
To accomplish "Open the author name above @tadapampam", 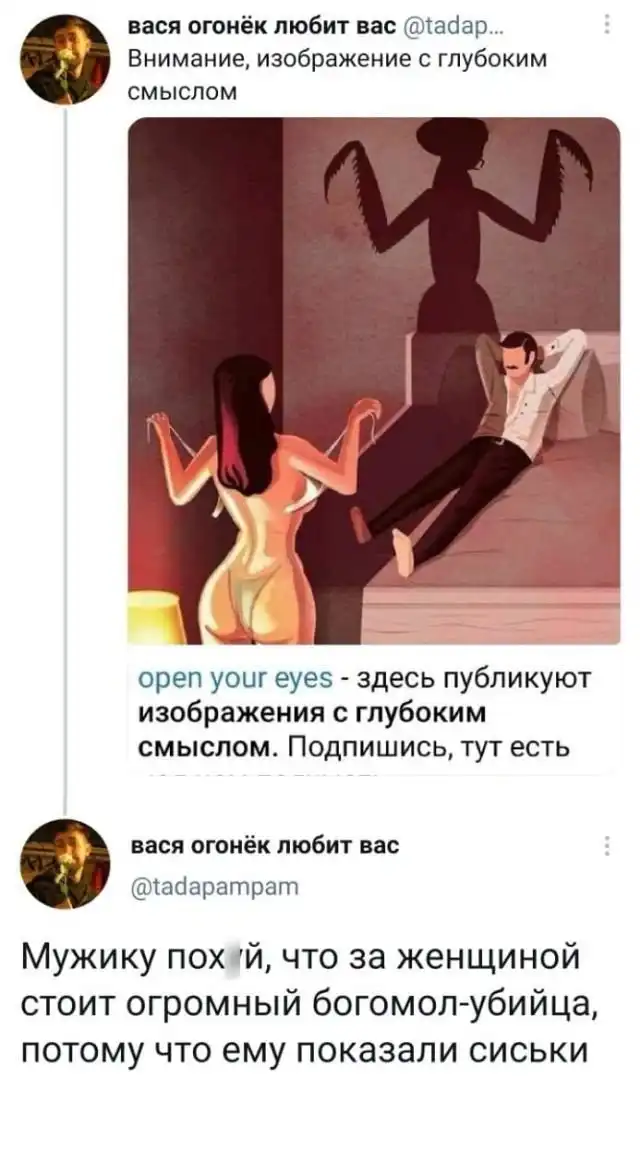I will (x=264, y=845).
